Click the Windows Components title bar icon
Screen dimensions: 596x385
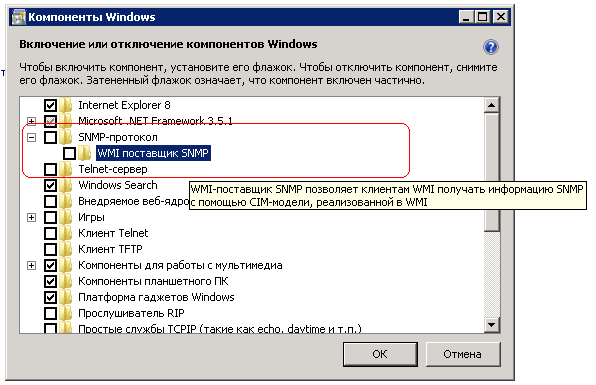[x=18, y=17]
